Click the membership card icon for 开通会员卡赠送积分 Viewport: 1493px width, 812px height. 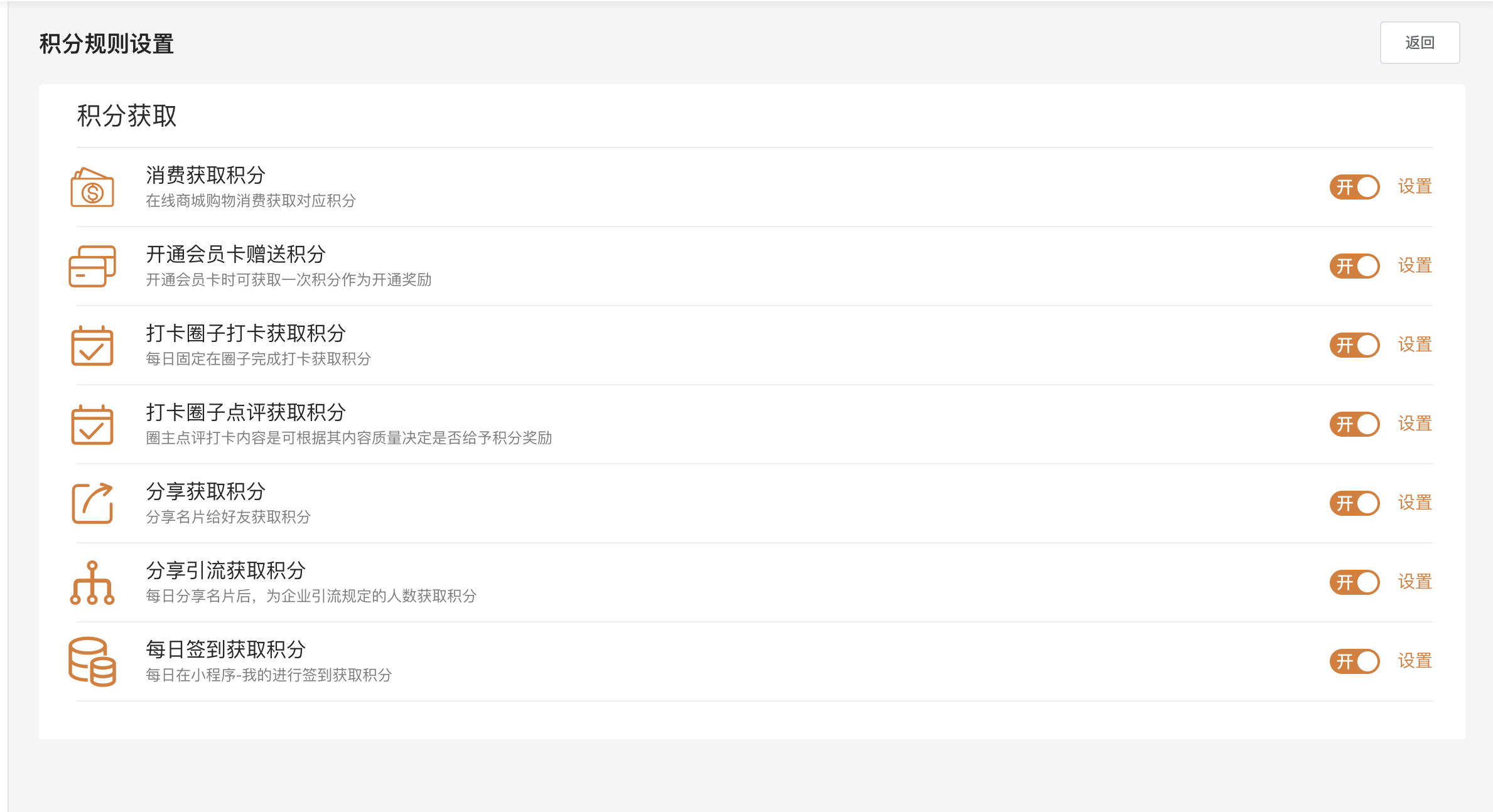[92, 266]
